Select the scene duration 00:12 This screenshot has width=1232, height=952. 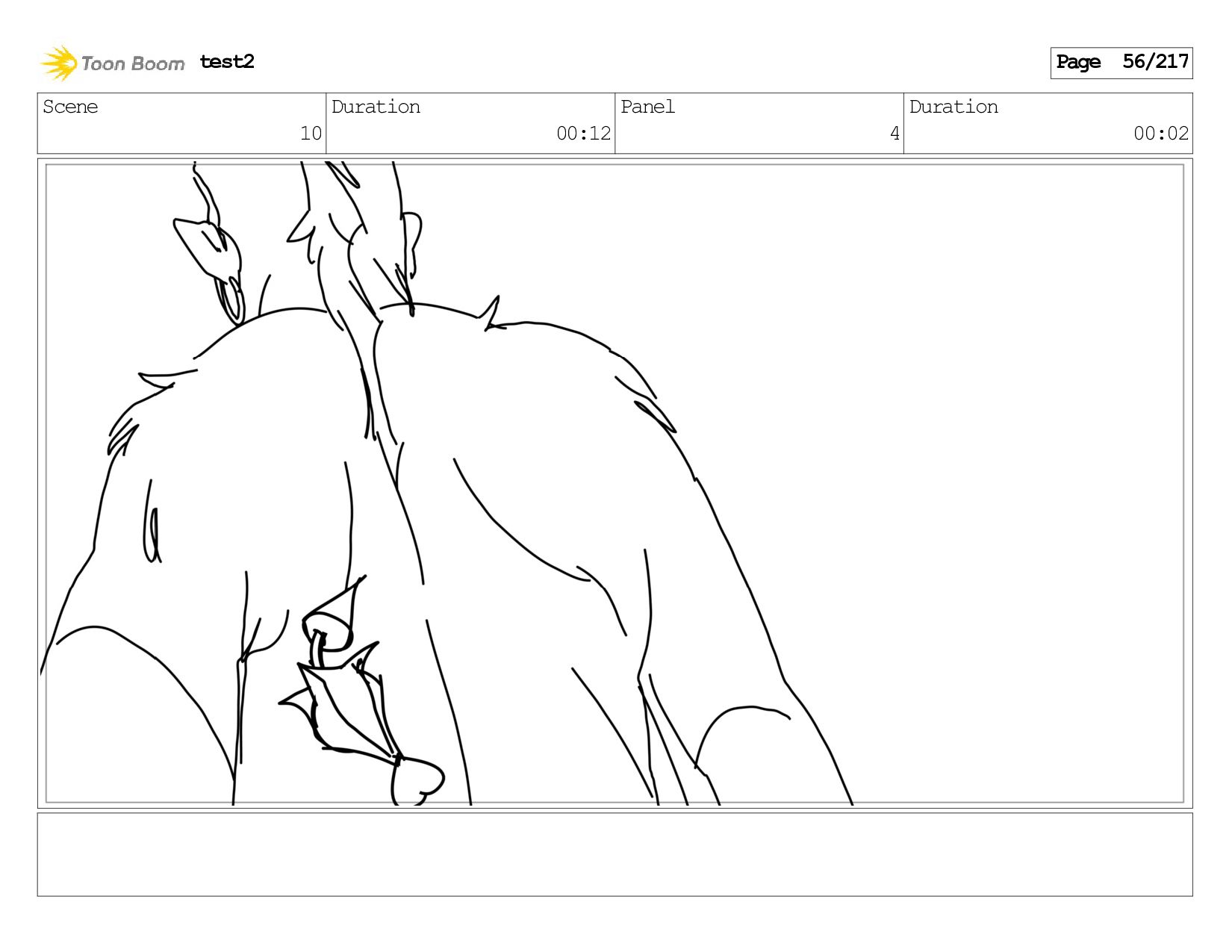pyautogui.click(x=583, y=133)
